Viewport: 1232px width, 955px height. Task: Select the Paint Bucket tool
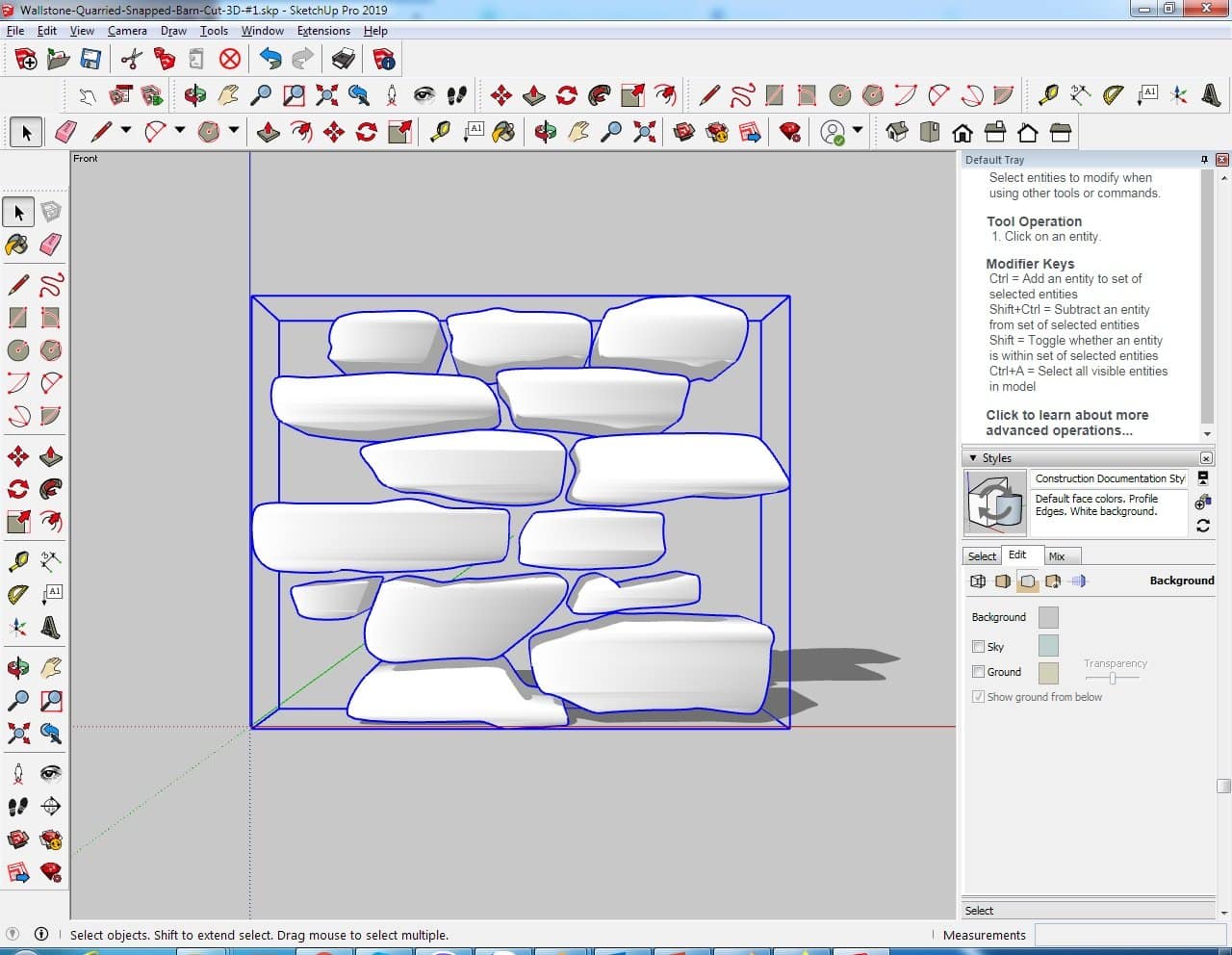[17, 245]
